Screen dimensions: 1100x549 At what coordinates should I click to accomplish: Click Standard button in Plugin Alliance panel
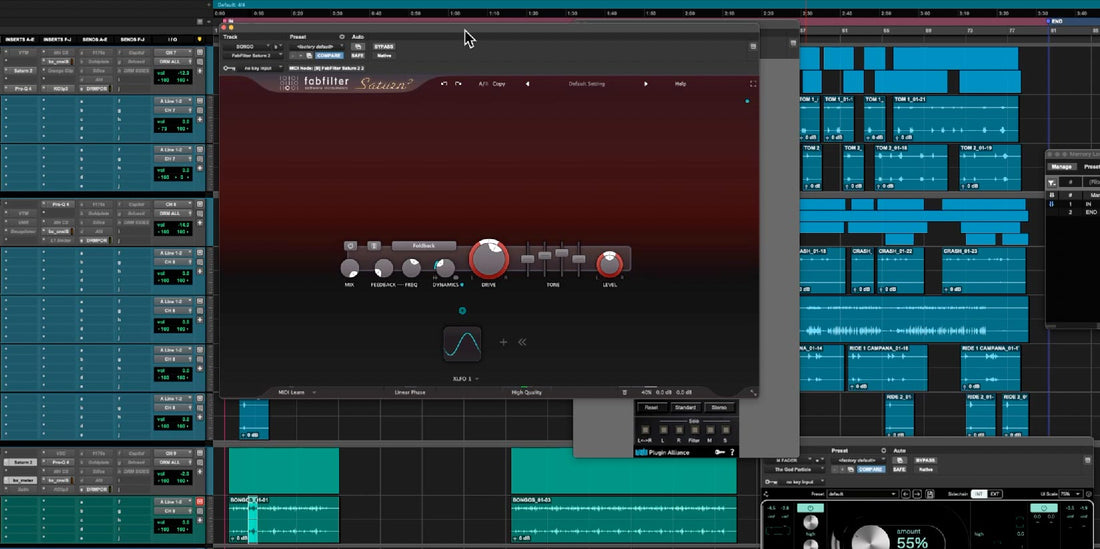(x=685, y=407)
